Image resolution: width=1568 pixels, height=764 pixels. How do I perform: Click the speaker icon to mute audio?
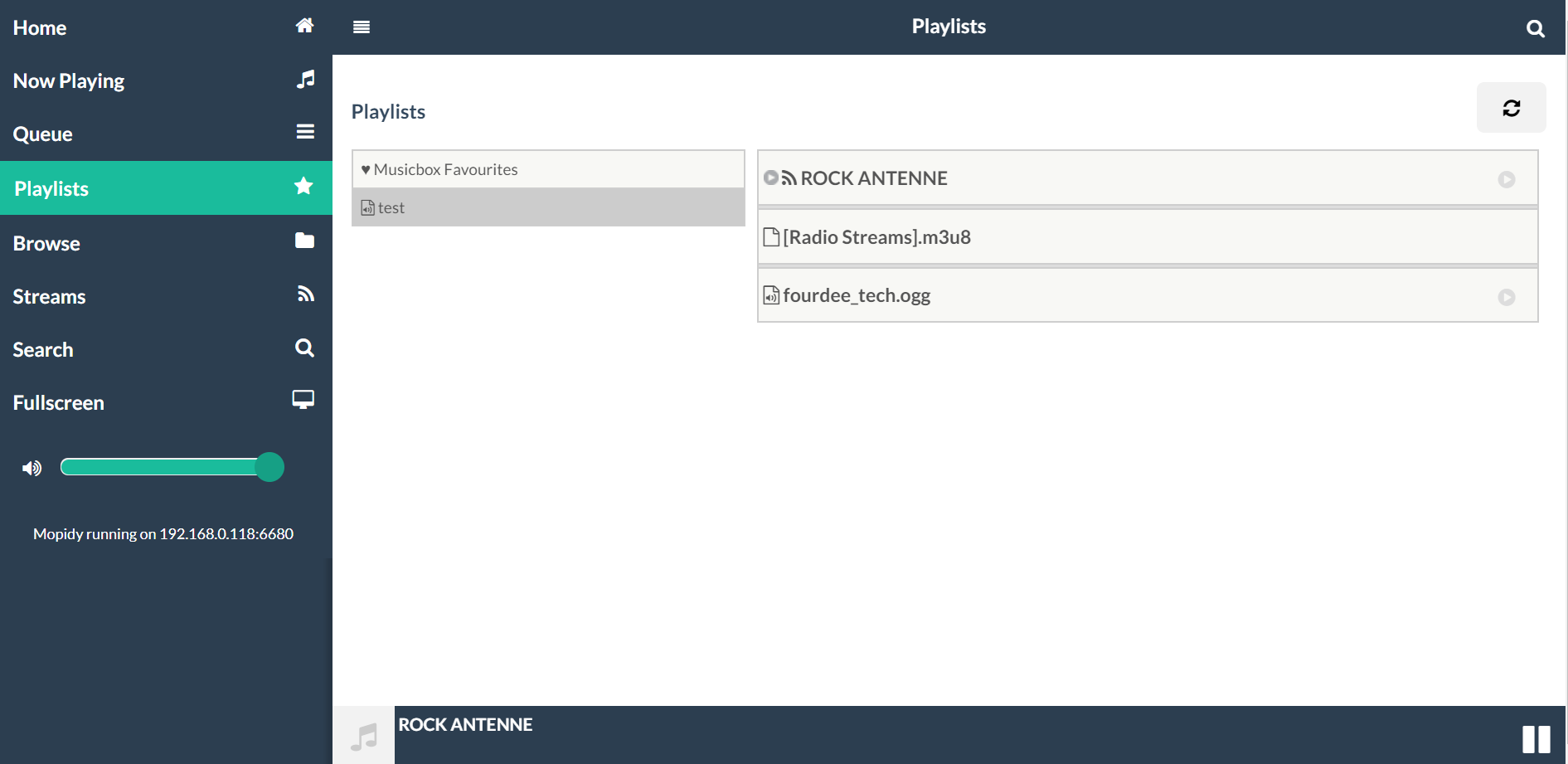32,467
